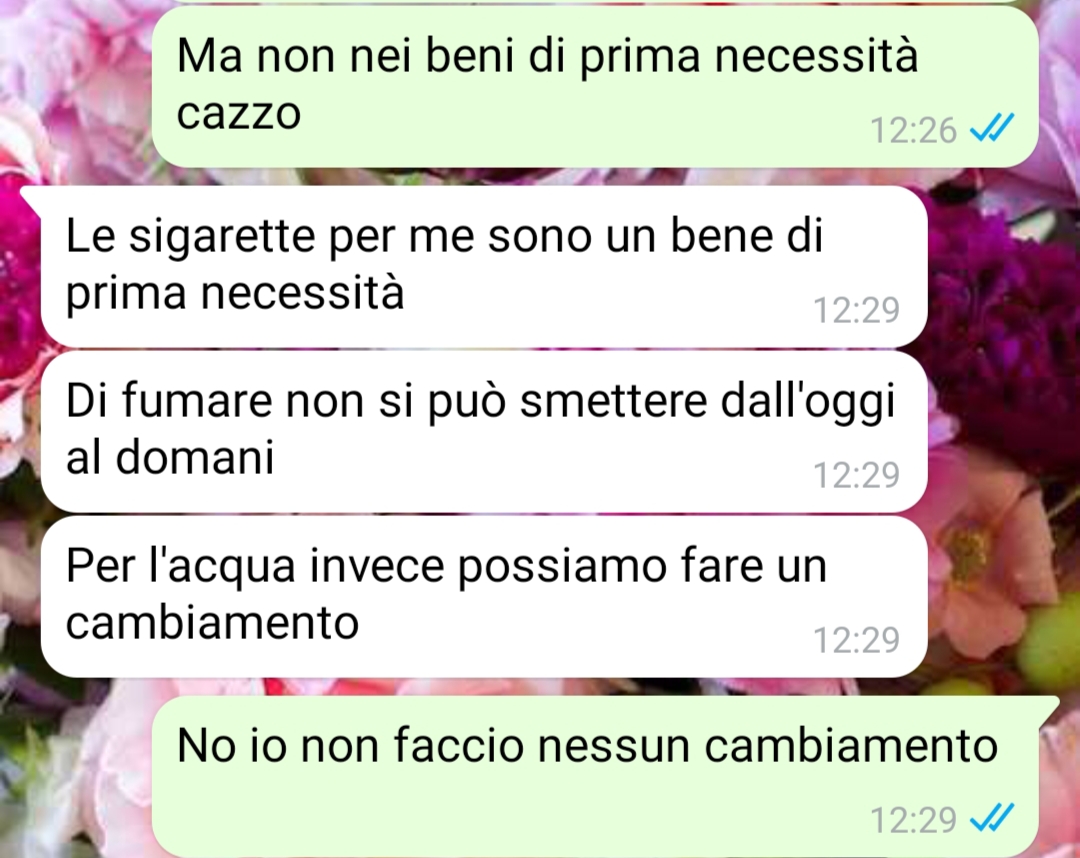Select the 'No io non faccio nessun cambiamento' message
This screenshot has width=1080, height=858.
click(x=594, y=777)
